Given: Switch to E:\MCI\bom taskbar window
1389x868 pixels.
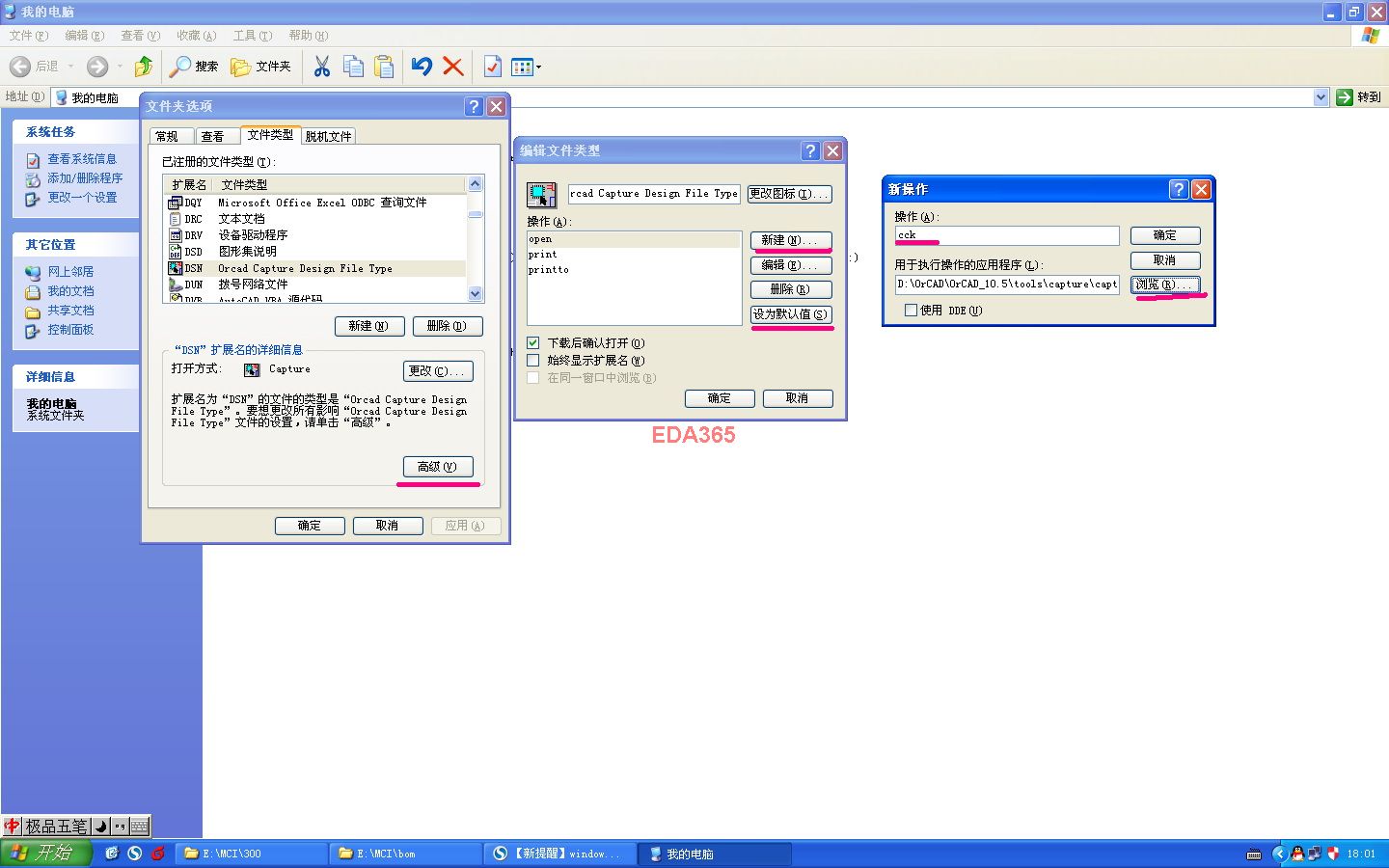Looking at the screenshot, I should click(406, 854).
